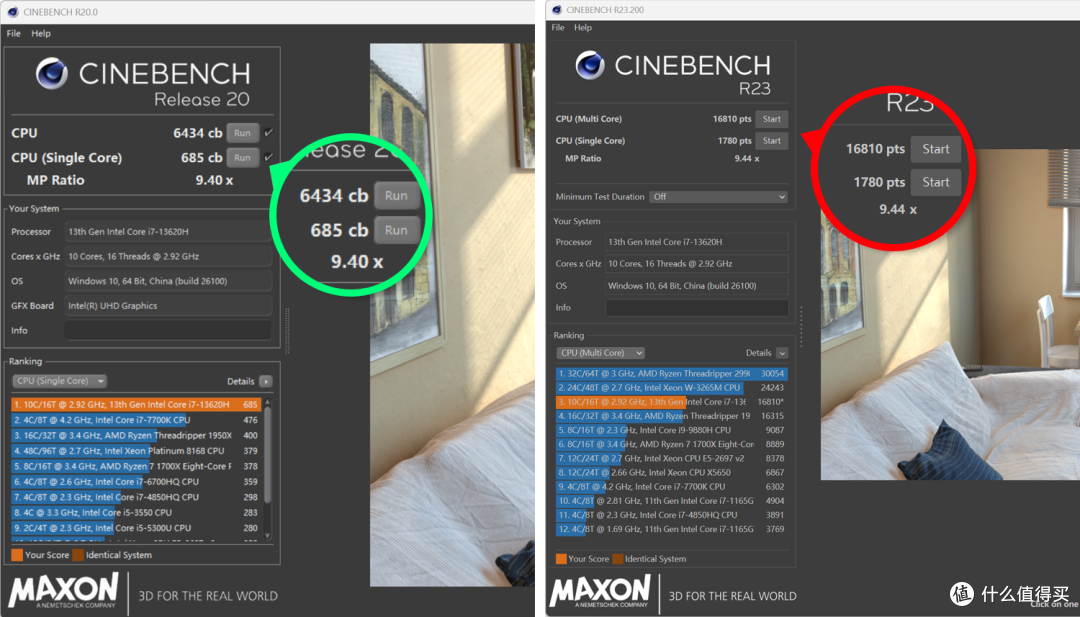The width and height of the screenshot is (1080, 617).
Task: Open Help menu in Cinebench R23 window
Action: coord(583,28)
